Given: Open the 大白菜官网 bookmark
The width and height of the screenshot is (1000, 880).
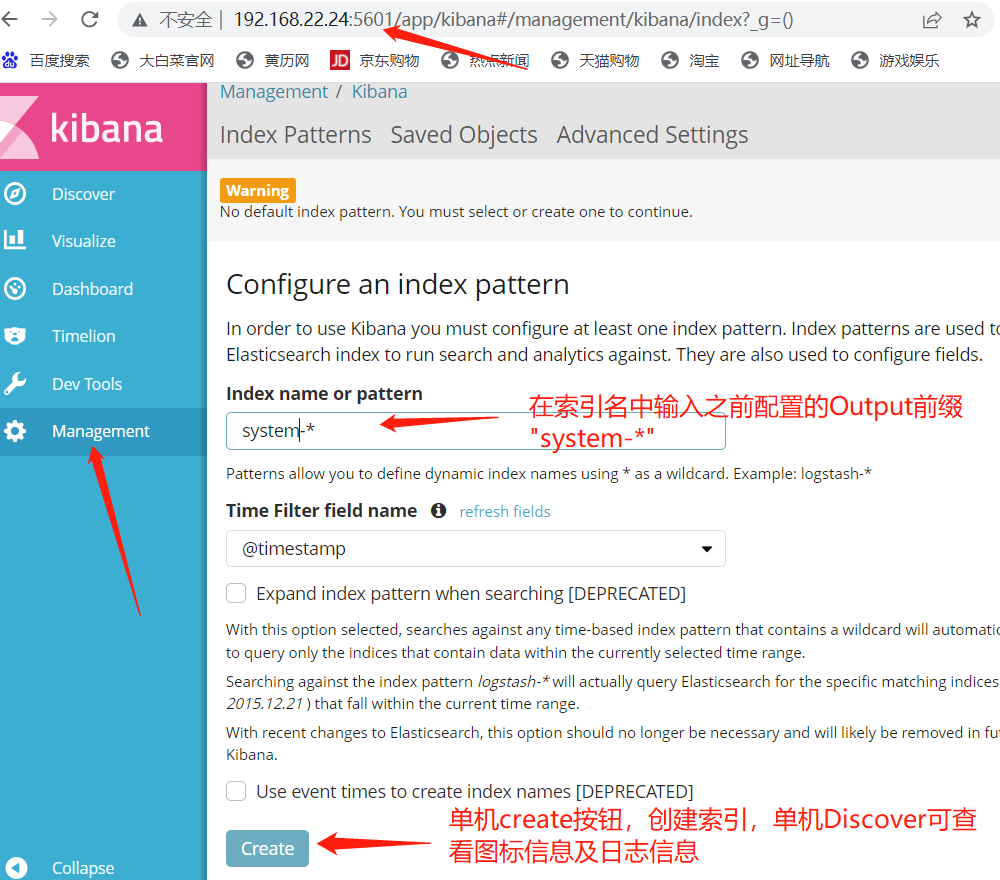Looking at the screenshot, I should pos(163,61).
